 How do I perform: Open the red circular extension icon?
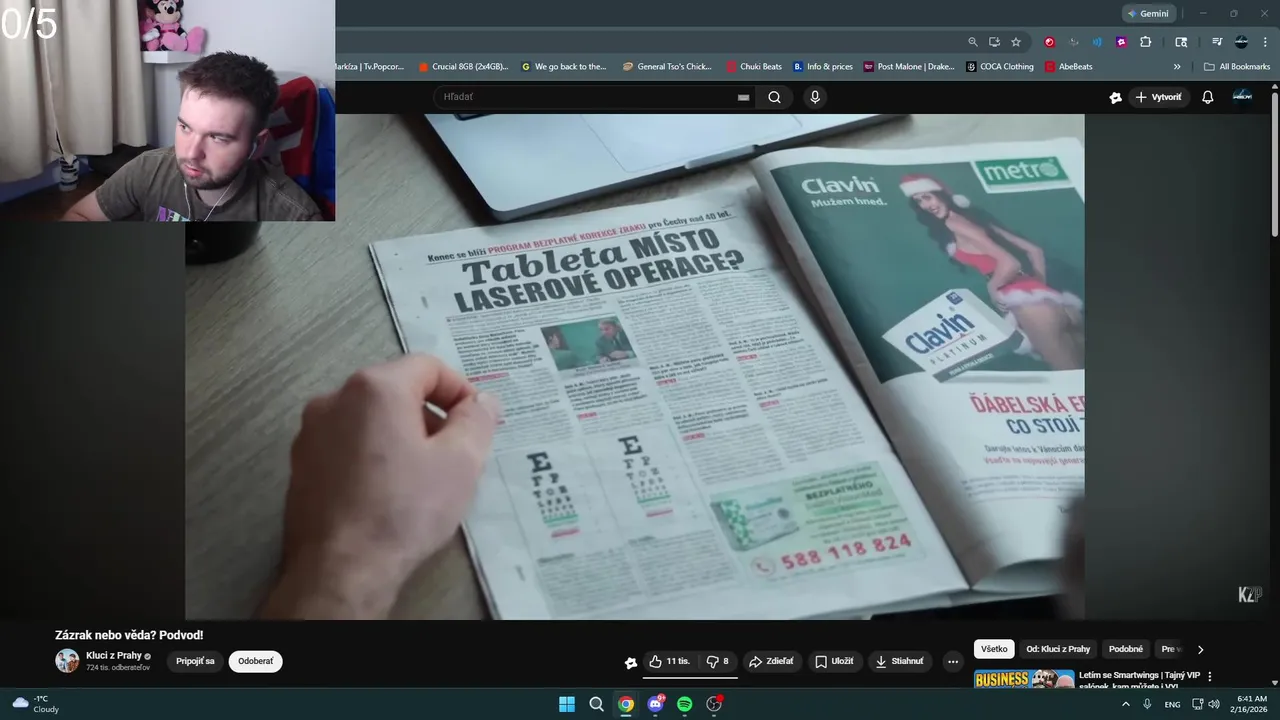click(x=1049, y=42)
